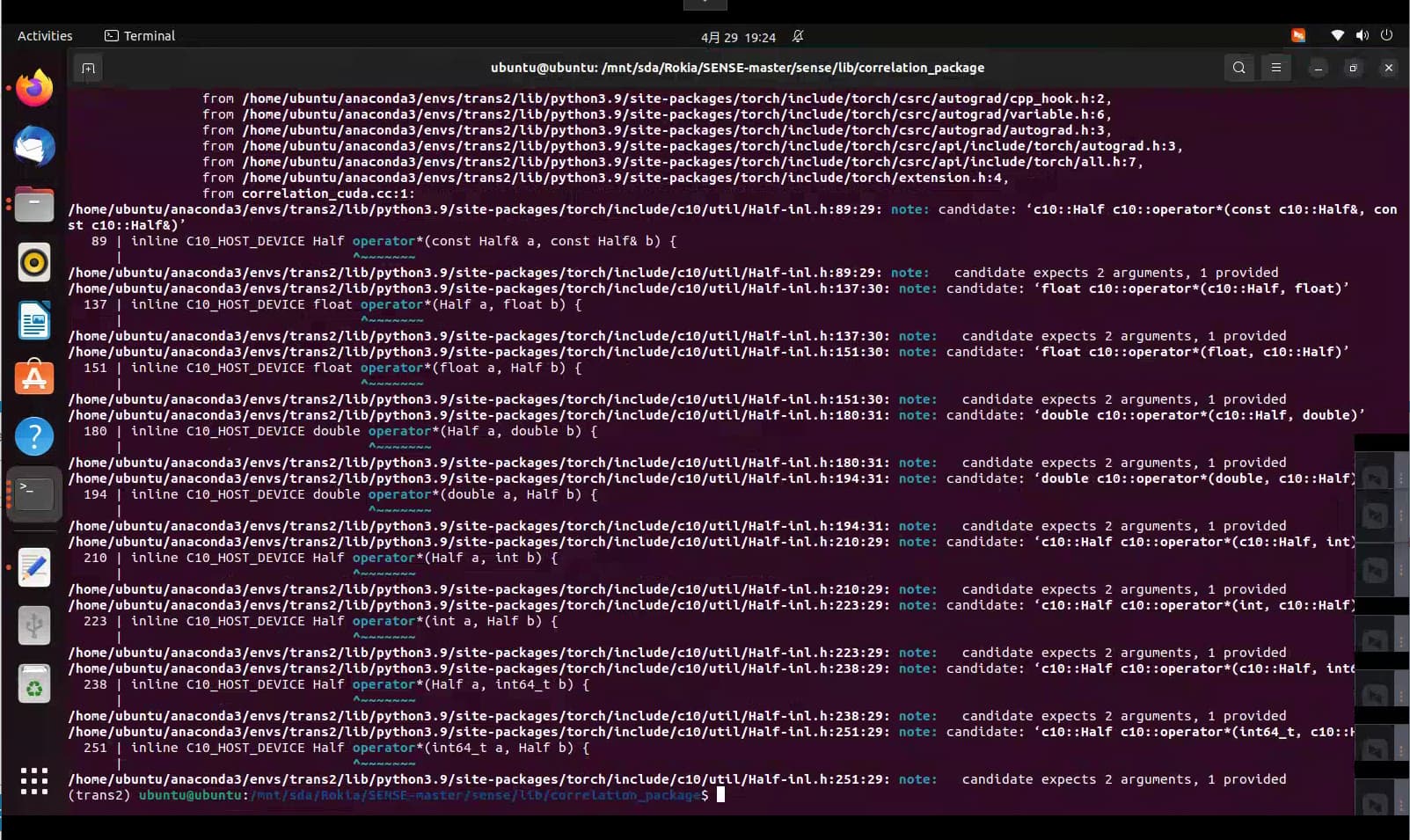The image size is (1410, 840).
Task: Open a new terminal tab
Action: [88, 69]
